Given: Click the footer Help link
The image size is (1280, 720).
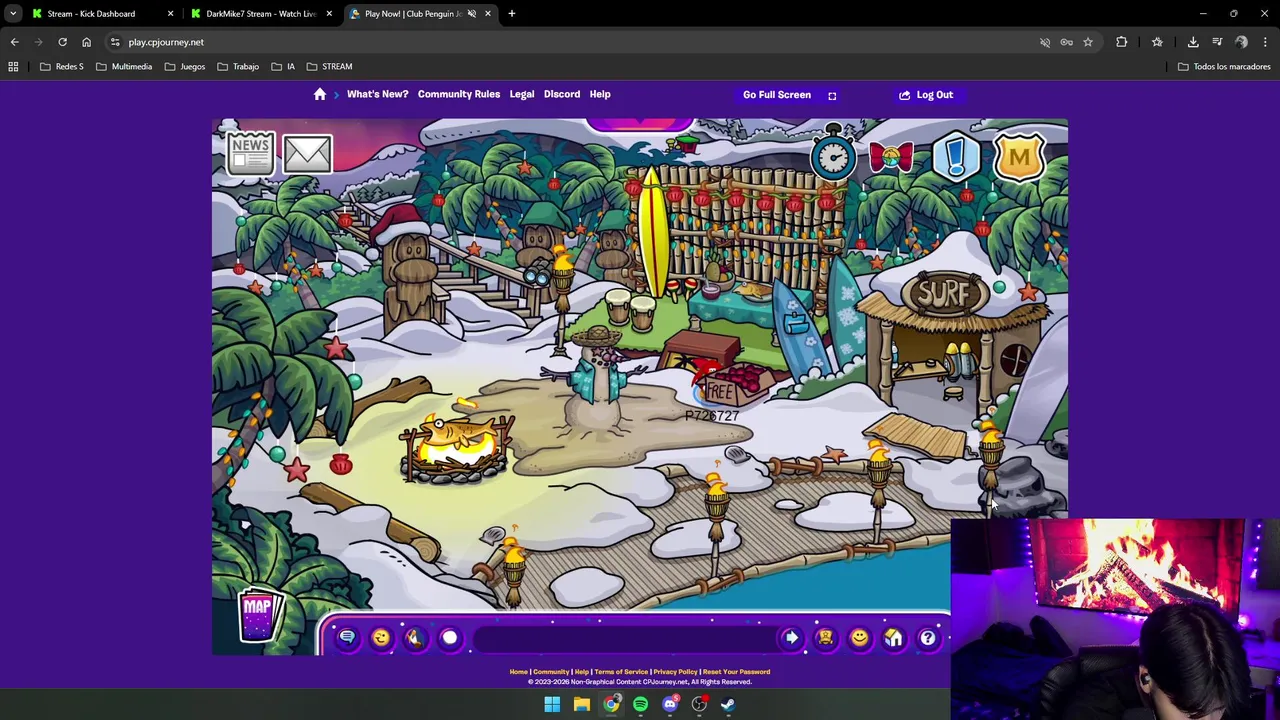Looking at the screenshot, I should (x=581, y=672).
